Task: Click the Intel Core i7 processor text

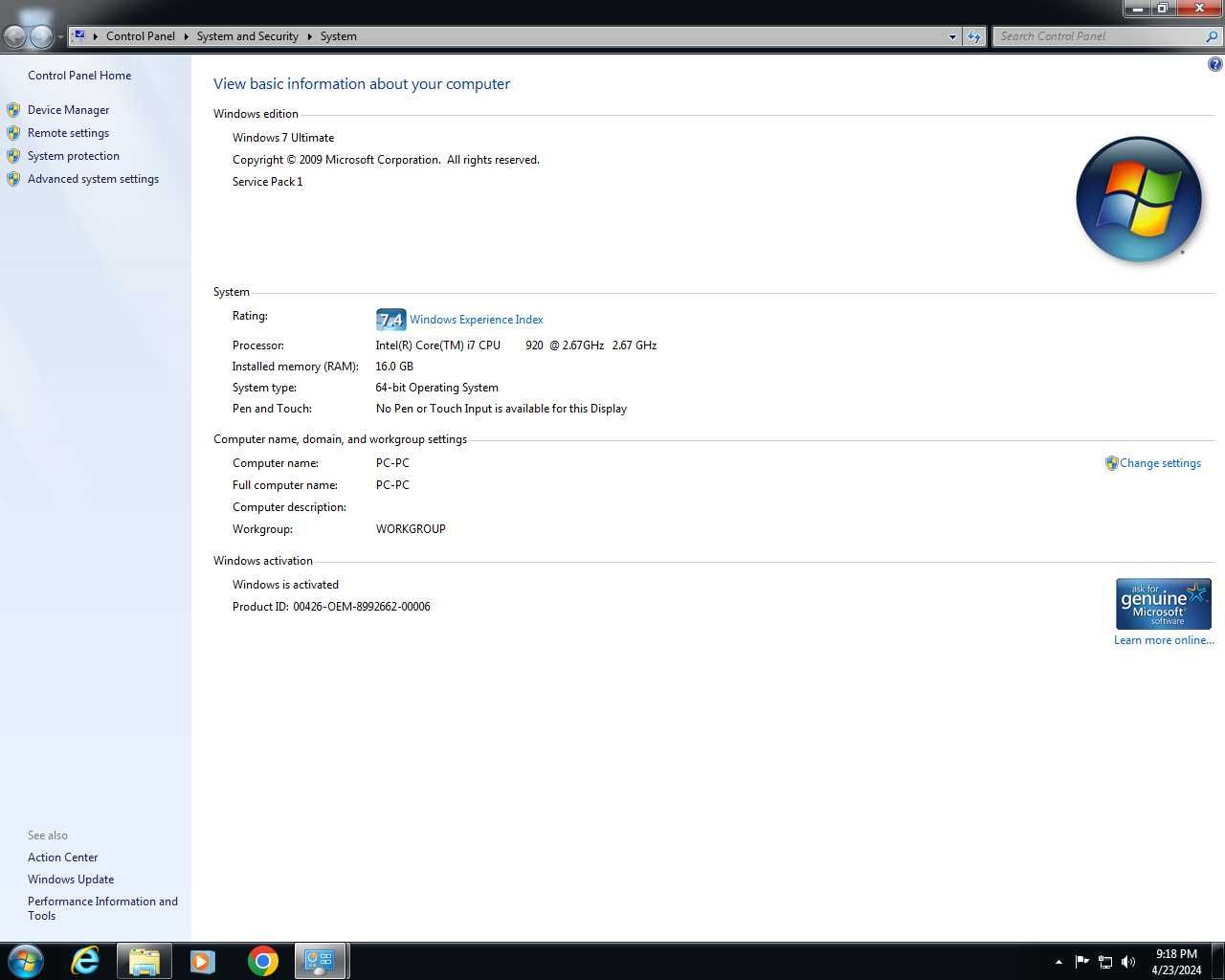Action: pos(516,345)
